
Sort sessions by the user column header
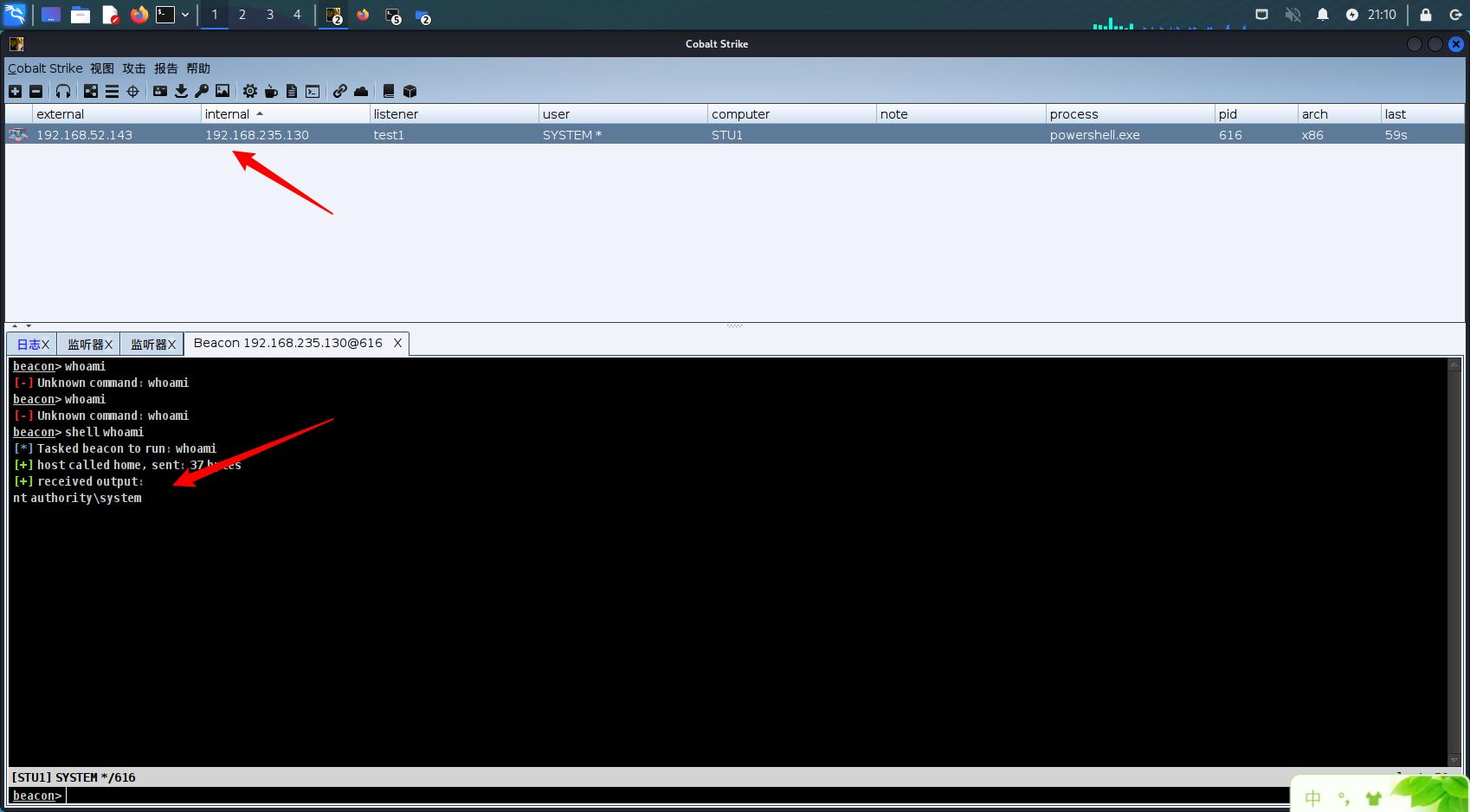[622, 114]
